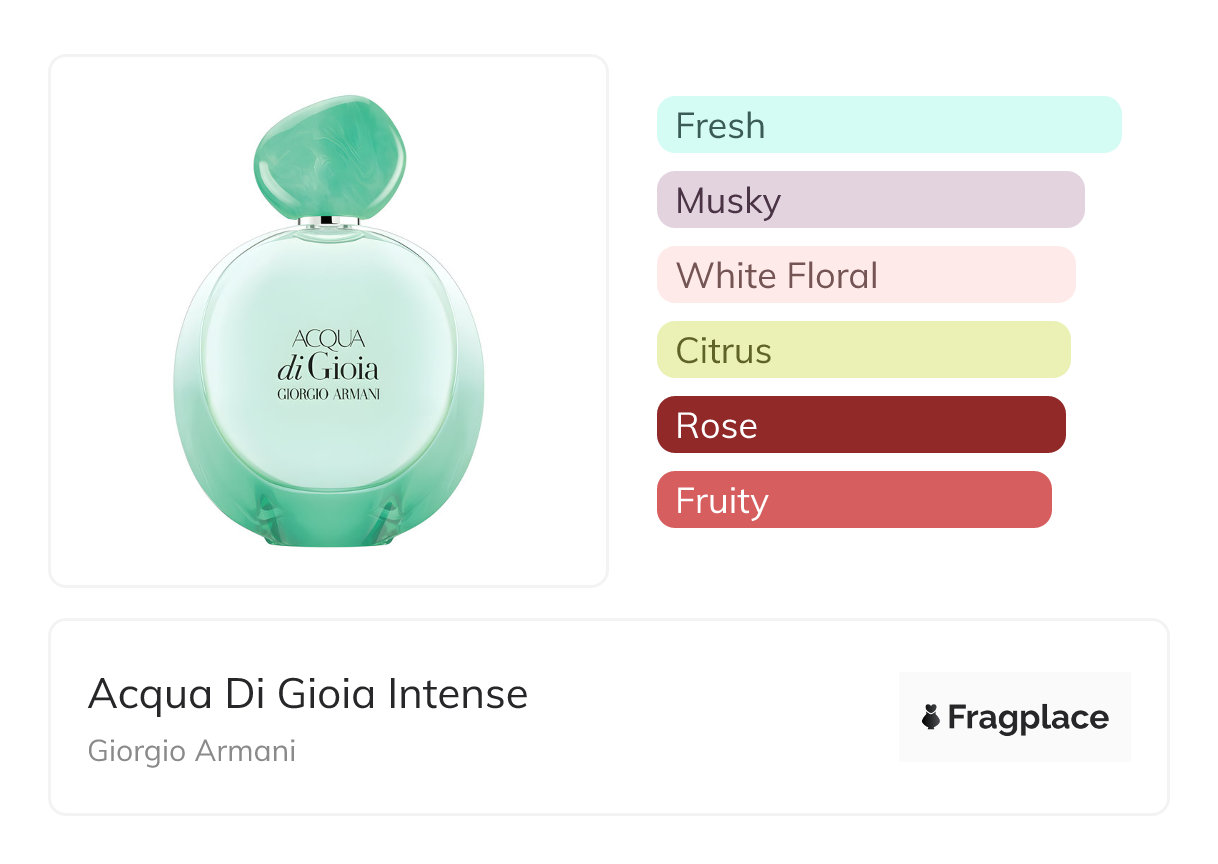Choose the White Floral accord bar
The width and height of the screenshot is (1218, 864).
(865, 275)
